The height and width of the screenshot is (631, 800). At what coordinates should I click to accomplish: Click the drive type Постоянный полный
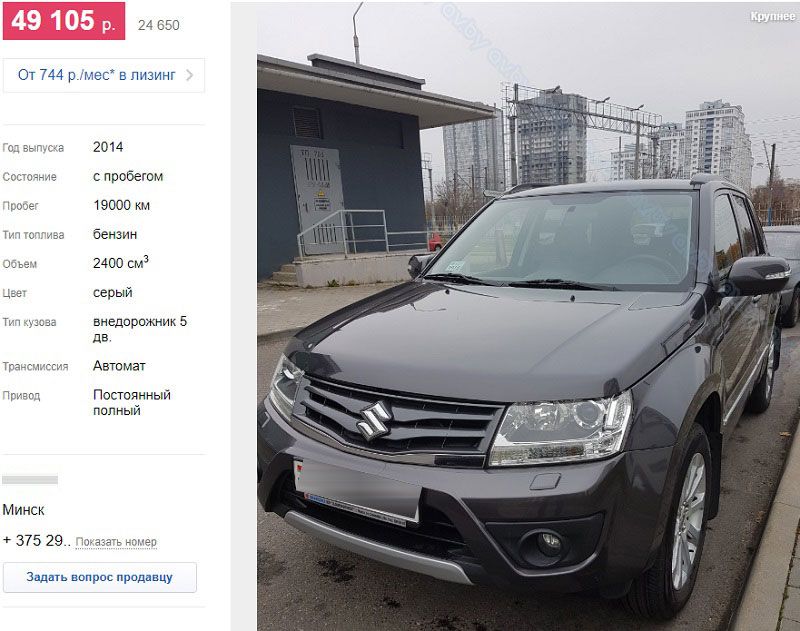(x=132, y=402)
